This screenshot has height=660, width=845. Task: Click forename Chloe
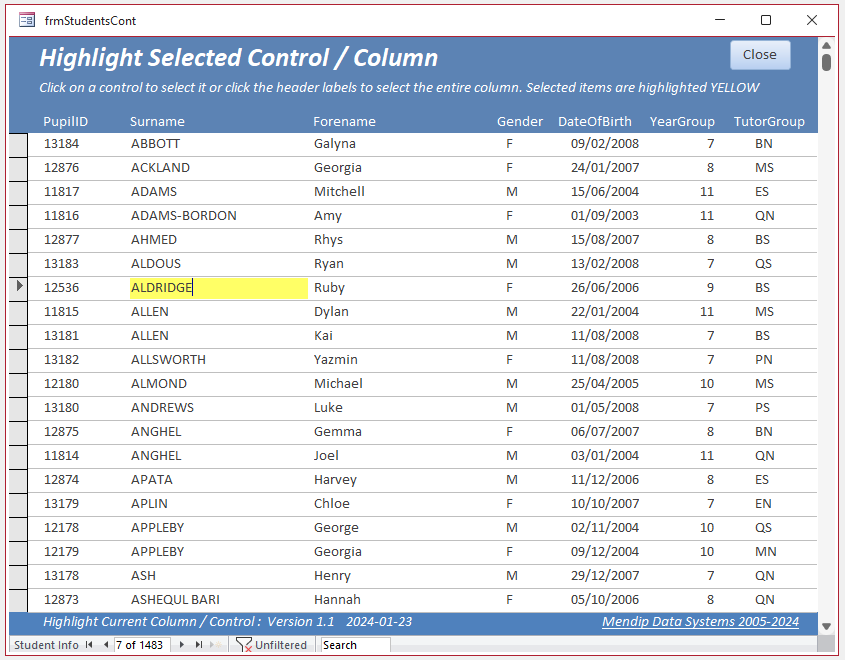332,504
